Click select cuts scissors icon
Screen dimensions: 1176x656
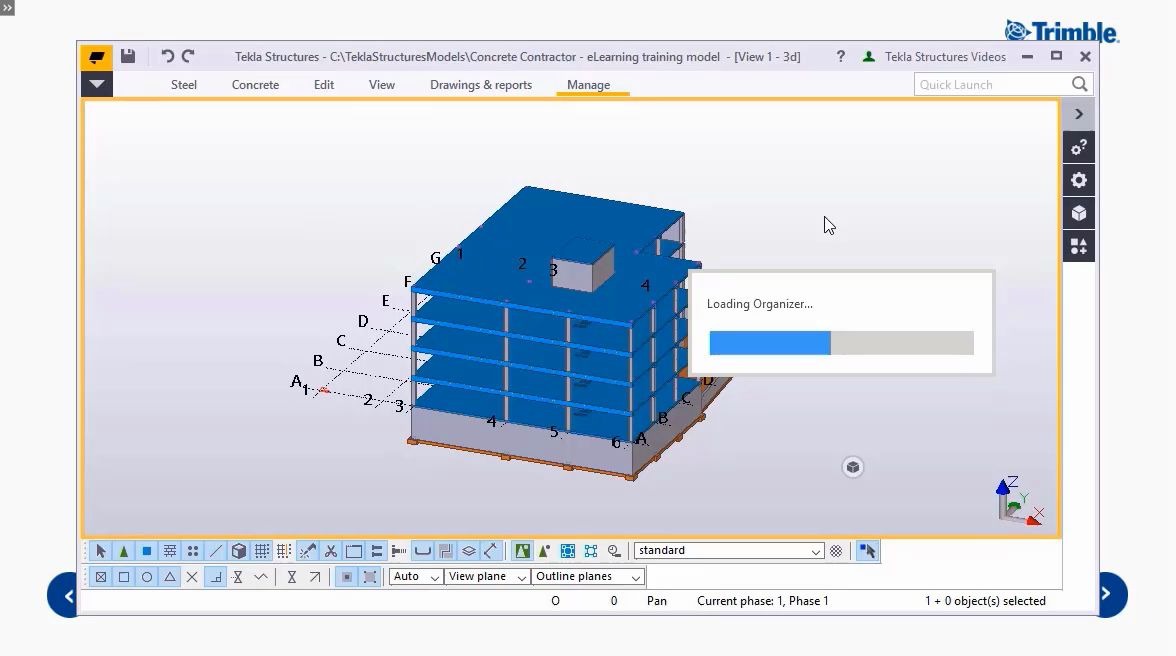point(331,551)
